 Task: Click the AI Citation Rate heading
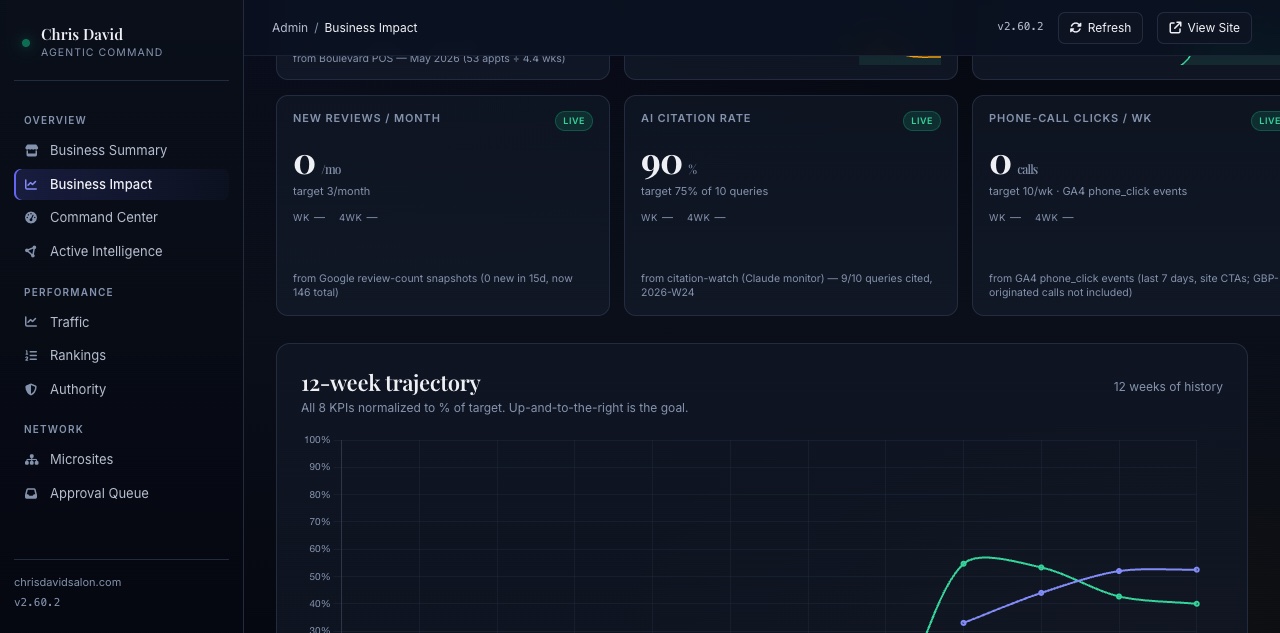coord(696,118)
